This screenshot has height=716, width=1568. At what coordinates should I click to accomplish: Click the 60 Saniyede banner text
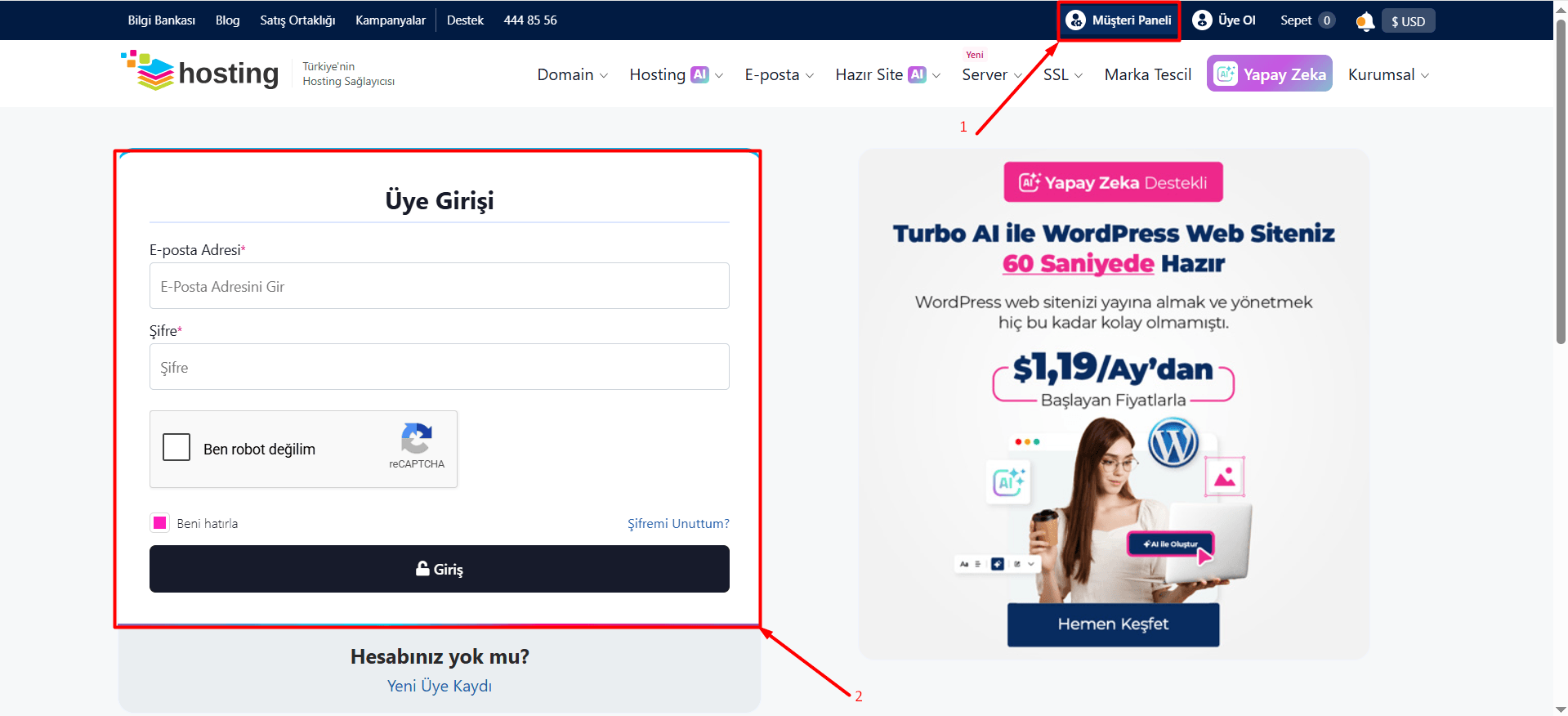click(x=1078, y=264)
